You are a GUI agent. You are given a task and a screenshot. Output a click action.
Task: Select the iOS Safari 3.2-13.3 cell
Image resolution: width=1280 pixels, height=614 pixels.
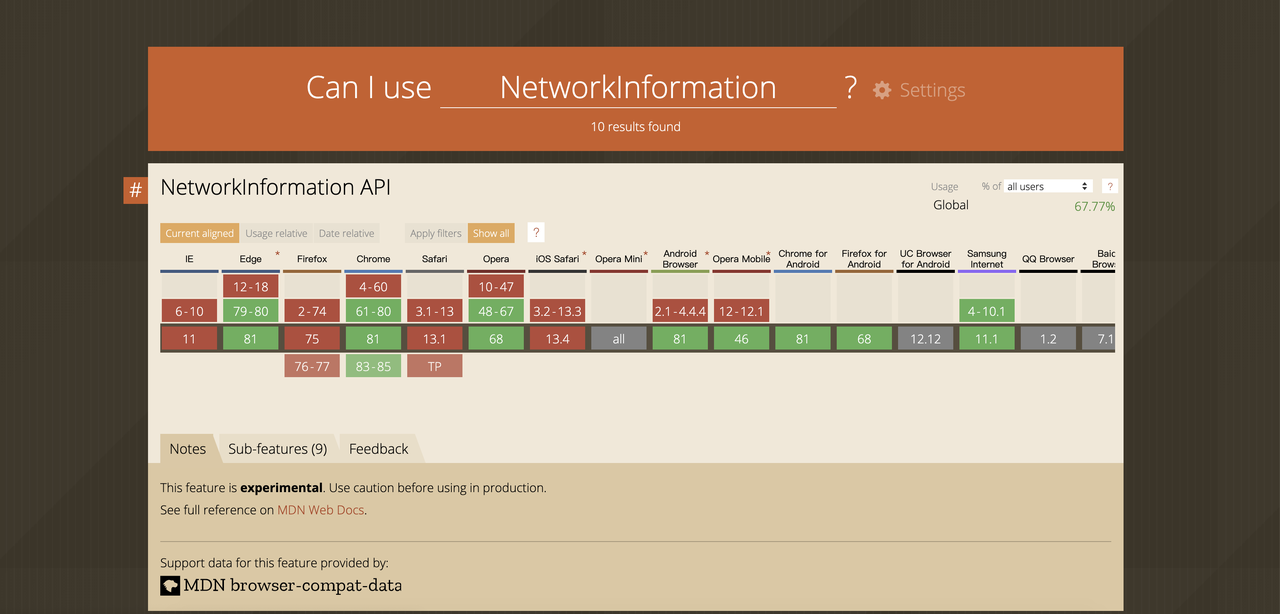[557, 311]
